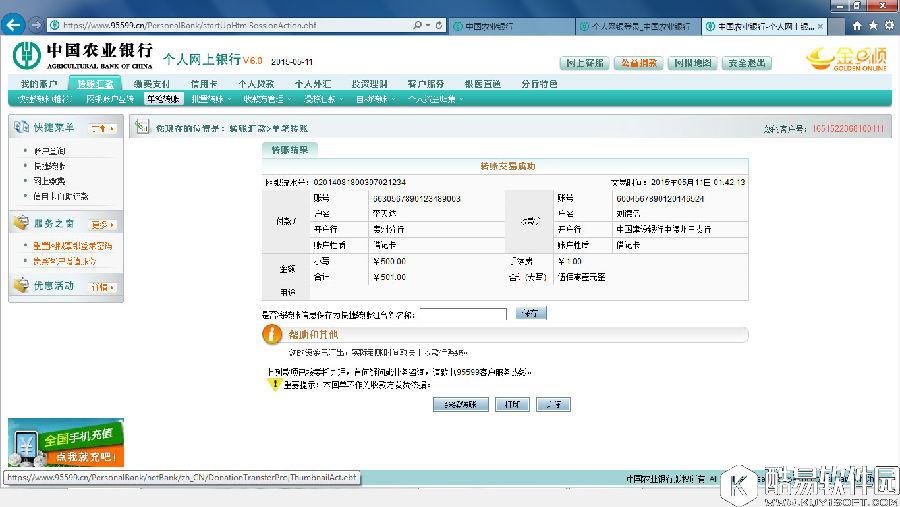Open the second orange link under 服务之窗
The image size is (900, 507).
(64, 261)
